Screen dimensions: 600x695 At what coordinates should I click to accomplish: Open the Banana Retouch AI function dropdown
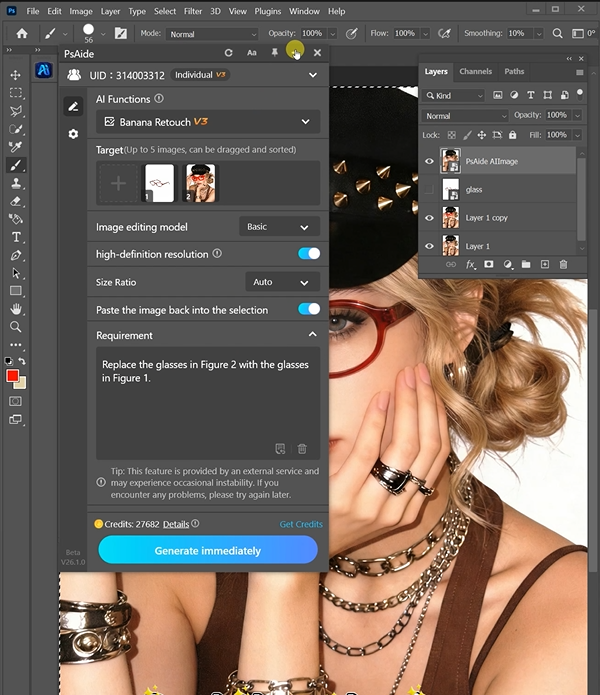pos(208,122)
